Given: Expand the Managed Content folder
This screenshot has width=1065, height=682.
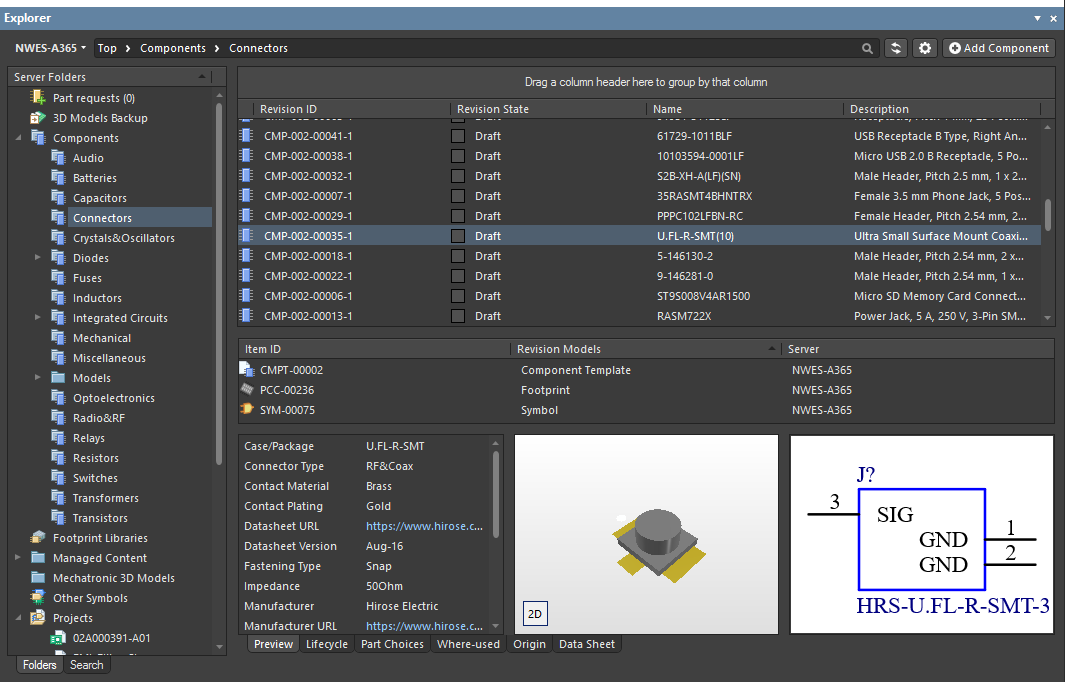Looking at the screenshot, I should click(18, 557).
